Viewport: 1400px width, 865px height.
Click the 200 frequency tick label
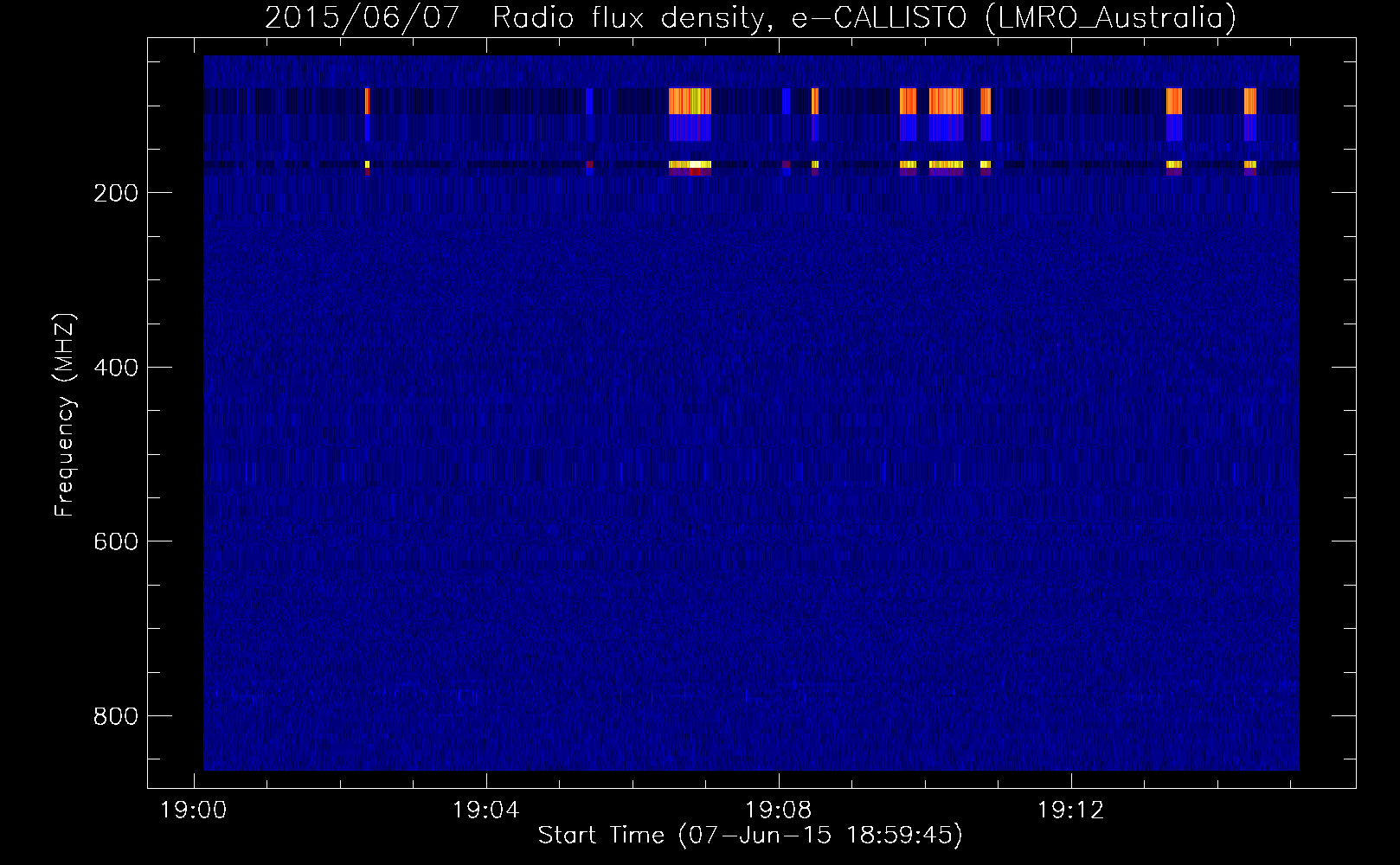115,193
